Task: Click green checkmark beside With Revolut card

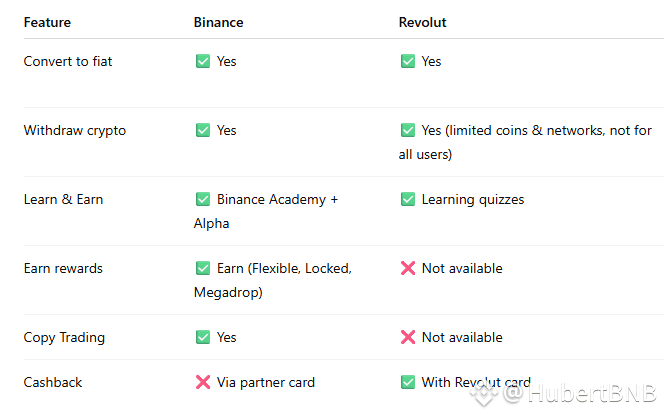Action: (x=408, y=383)
